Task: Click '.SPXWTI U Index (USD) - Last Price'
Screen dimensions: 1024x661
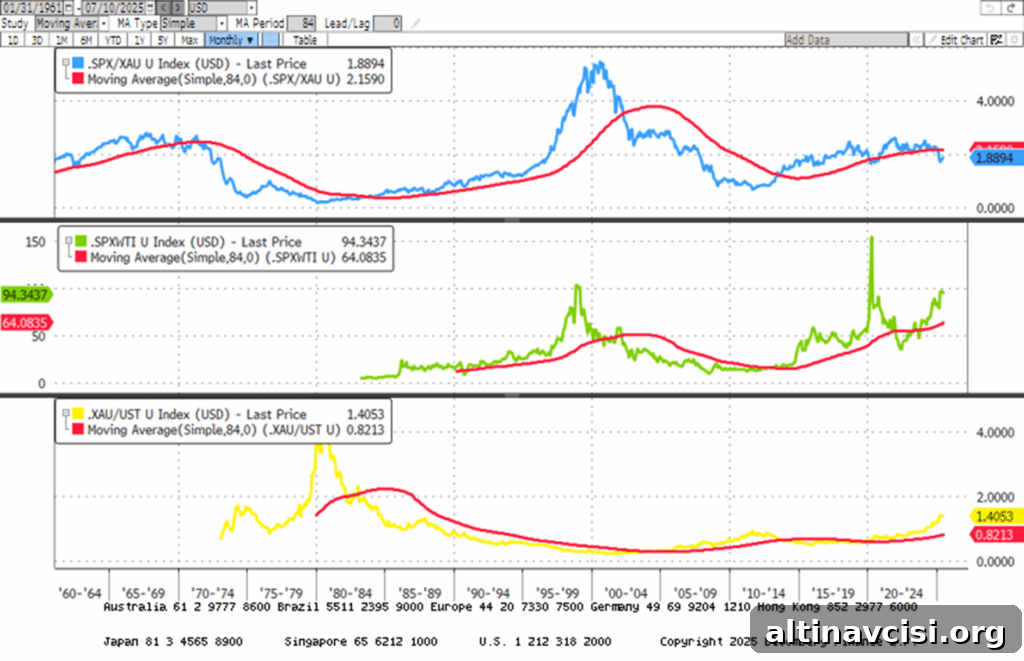Action: click(x=196, y=242)
